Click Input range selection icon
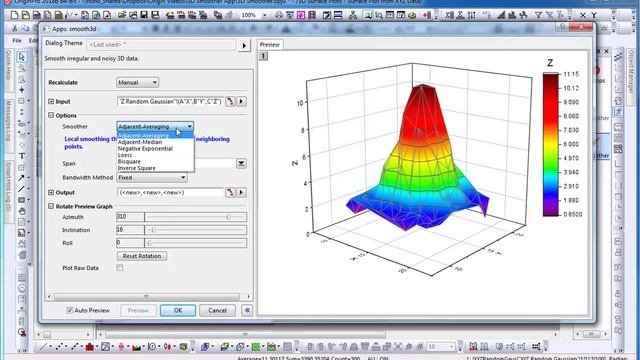 click(x=230, y=101)
